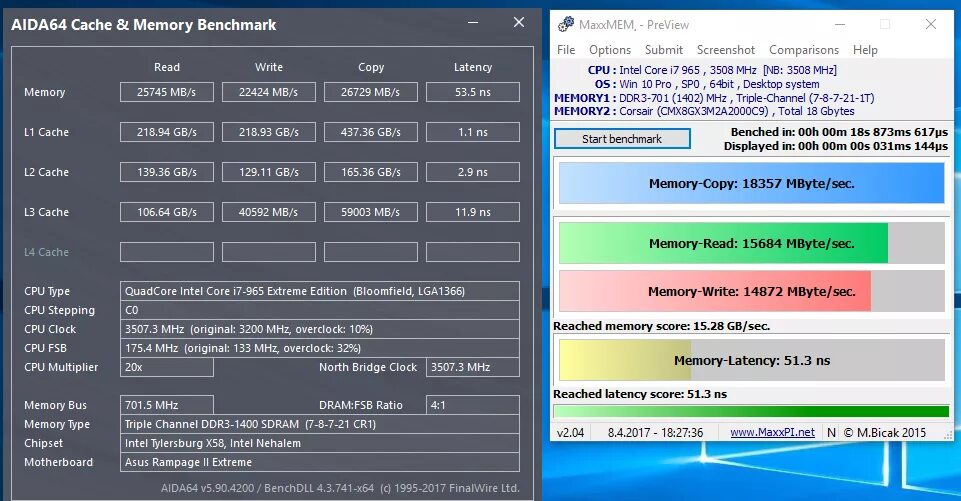Screen dimensions: 961x501
Task: Click L2 Cache Write 129.11 GB/s
Action: click(x=268, y=172)
